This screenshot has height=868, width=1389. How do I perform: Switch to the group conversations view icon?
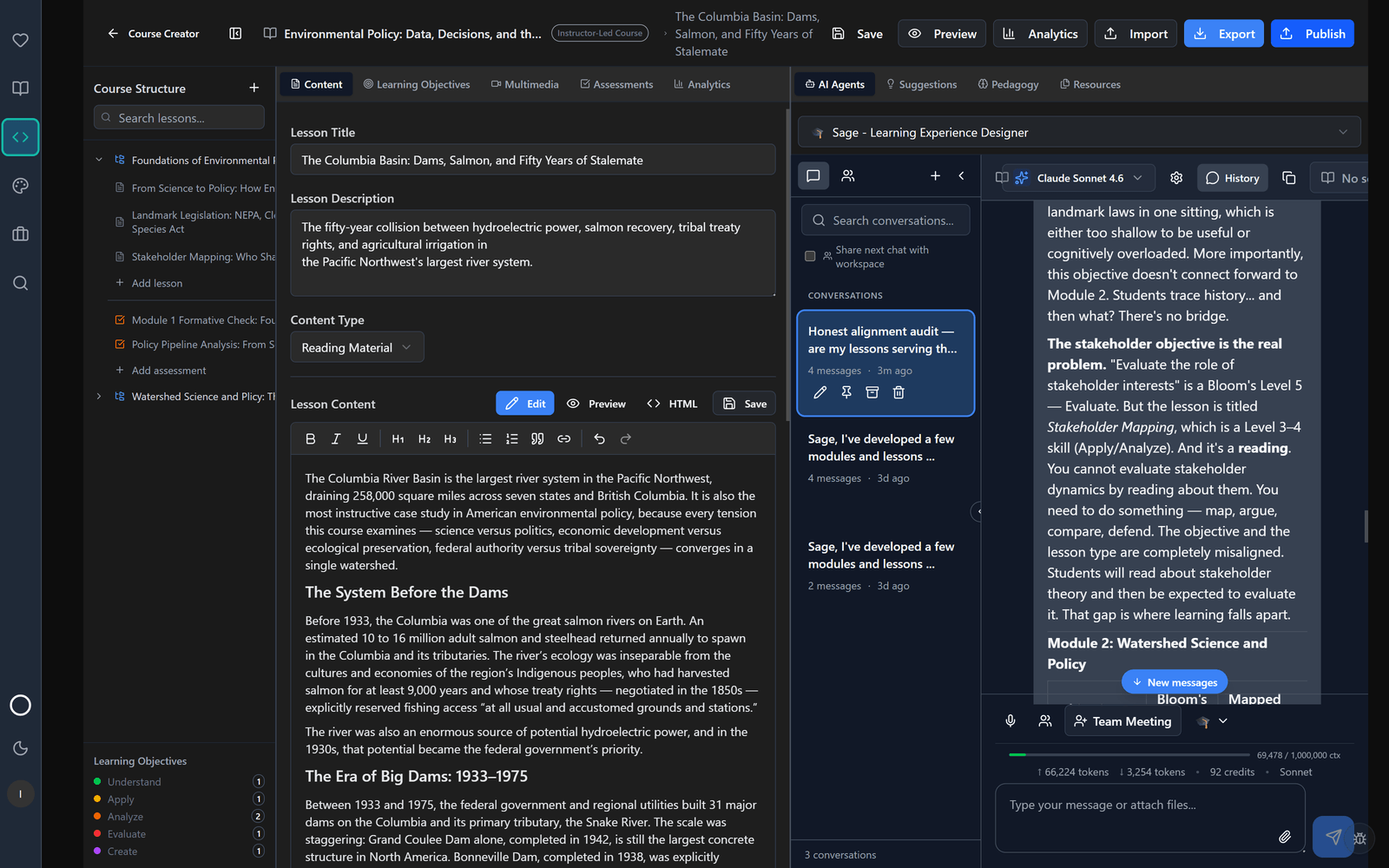click(x=848, y=175)
